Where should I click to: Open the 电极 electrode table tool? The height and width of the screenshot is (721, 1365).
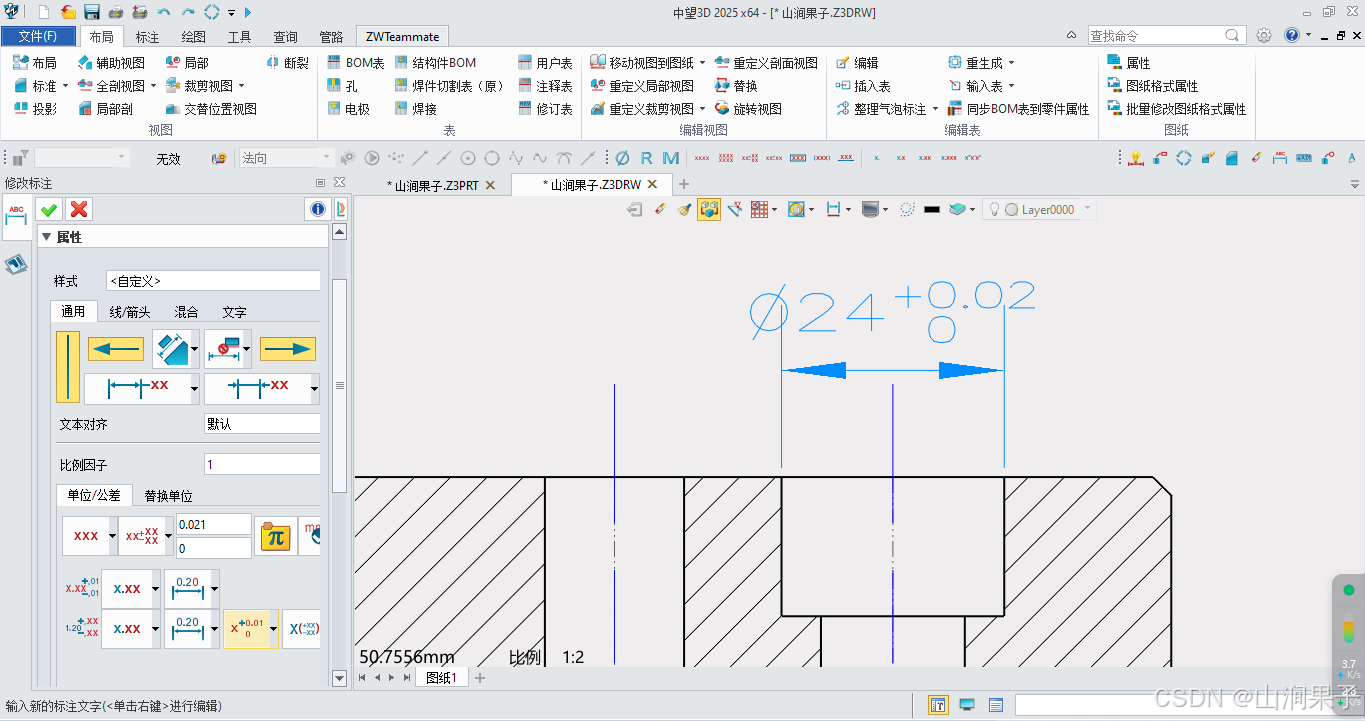(x=349, y=109)
